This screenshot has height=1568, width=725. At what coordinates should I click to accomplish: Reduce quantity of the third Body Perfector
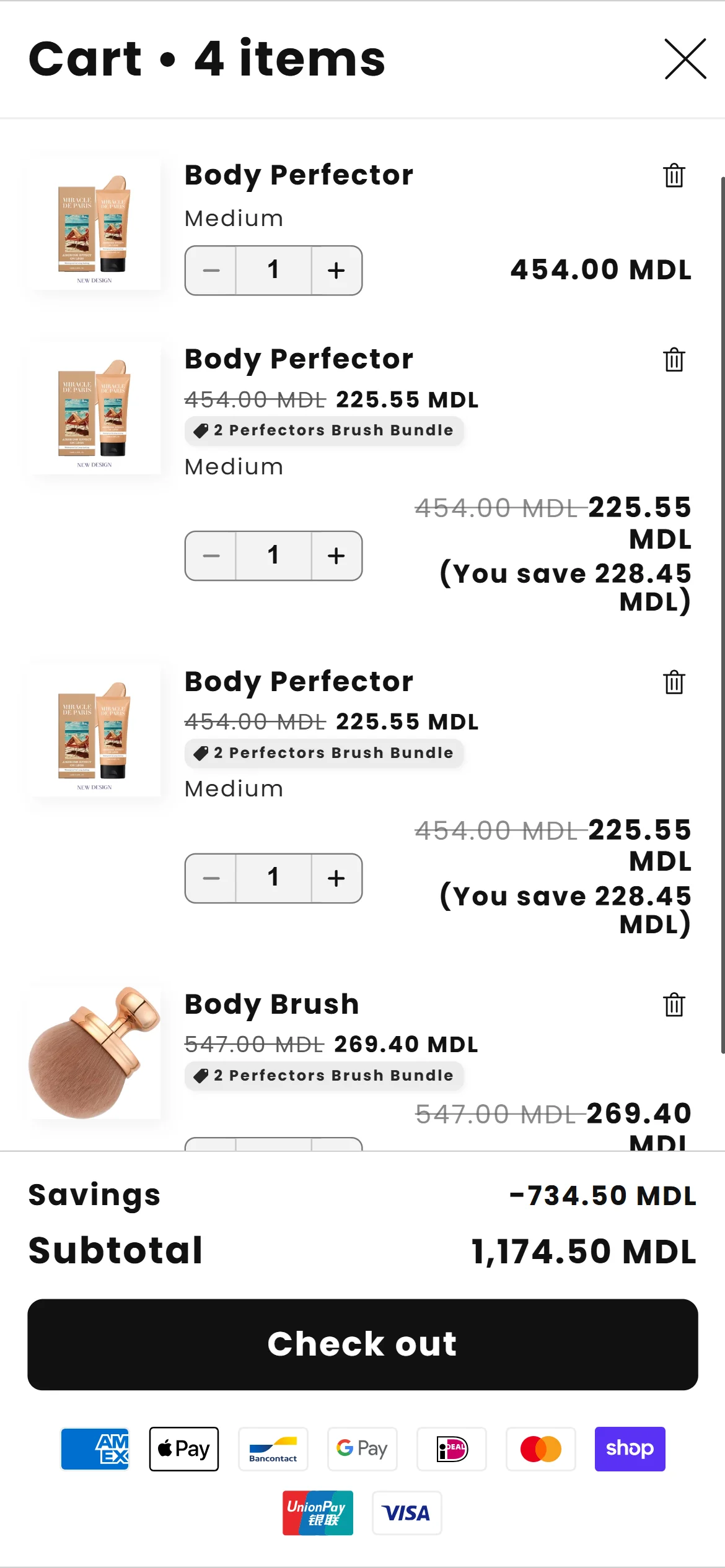click(x=211, y=878)
